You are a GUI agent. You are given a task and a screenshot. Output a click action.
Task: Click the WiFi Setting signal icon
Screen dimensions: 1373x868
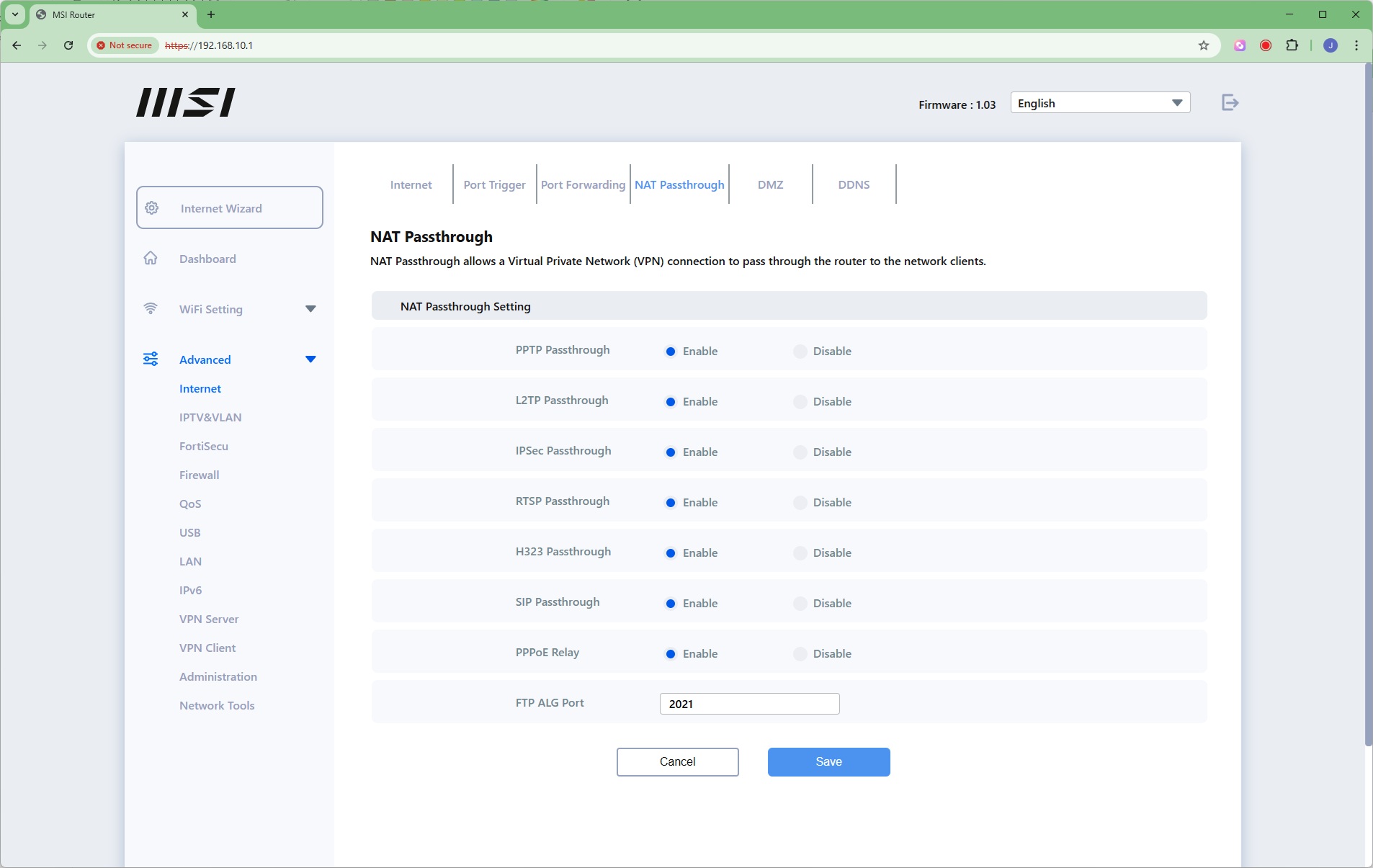pyautogui.click(x=151, y=309)
